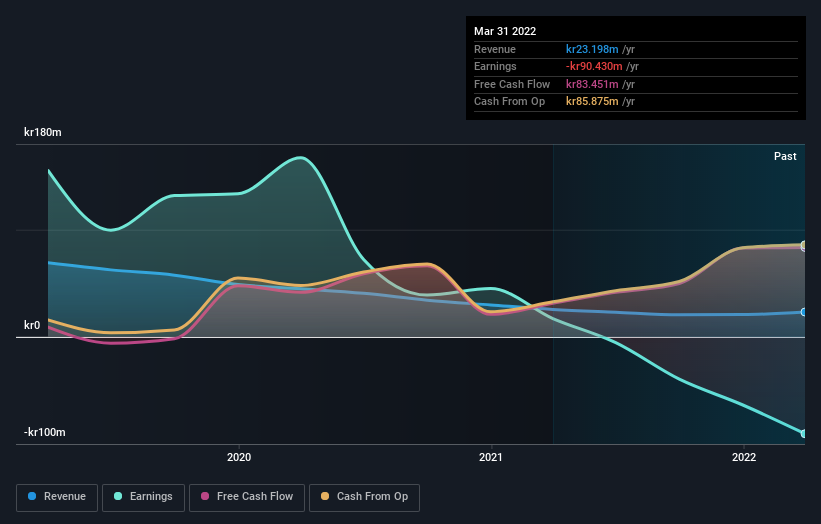Select the 2022 x-axis label
The image size is (821, 524).
744,457
